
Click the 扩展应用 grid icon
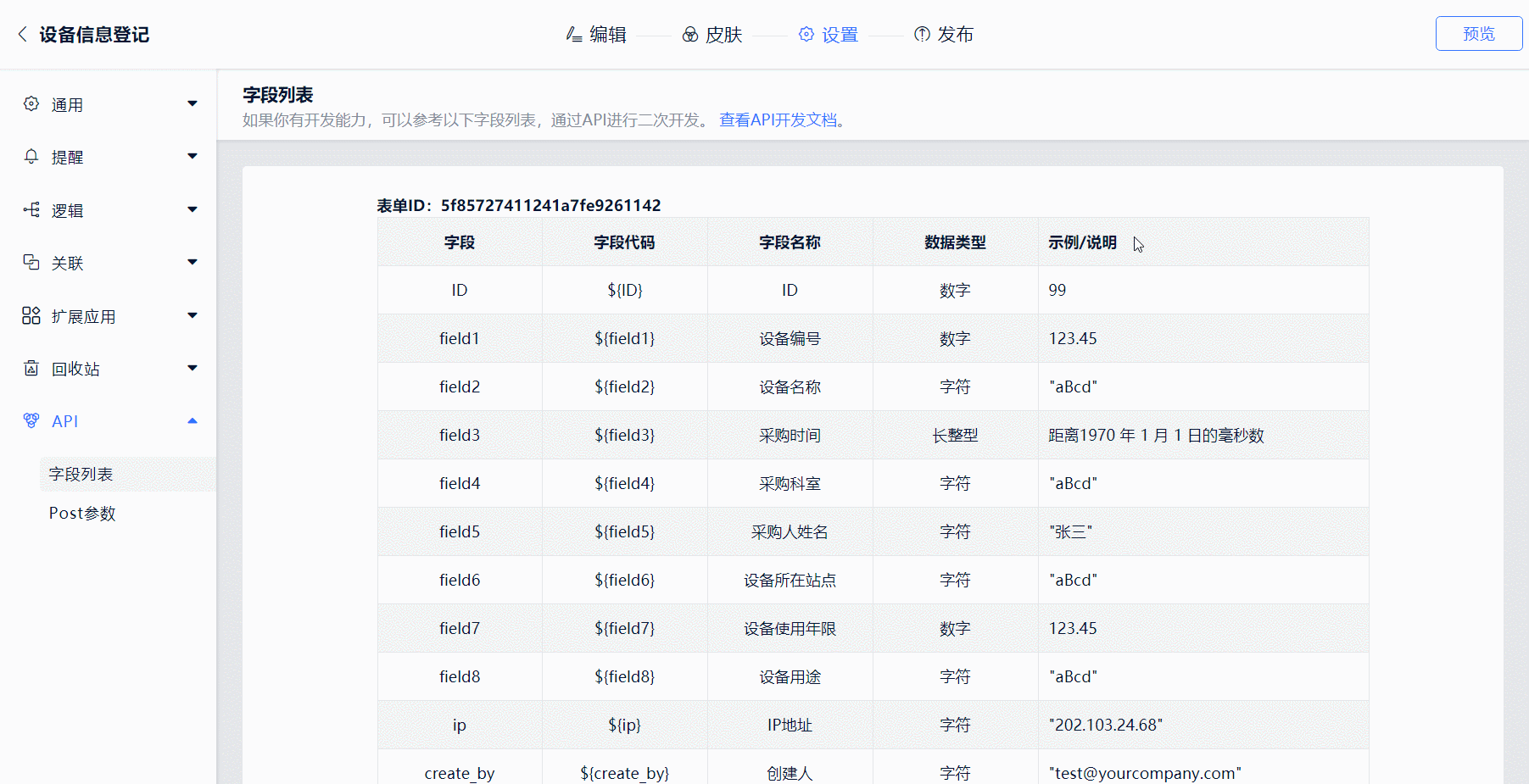tap(31, 316)
